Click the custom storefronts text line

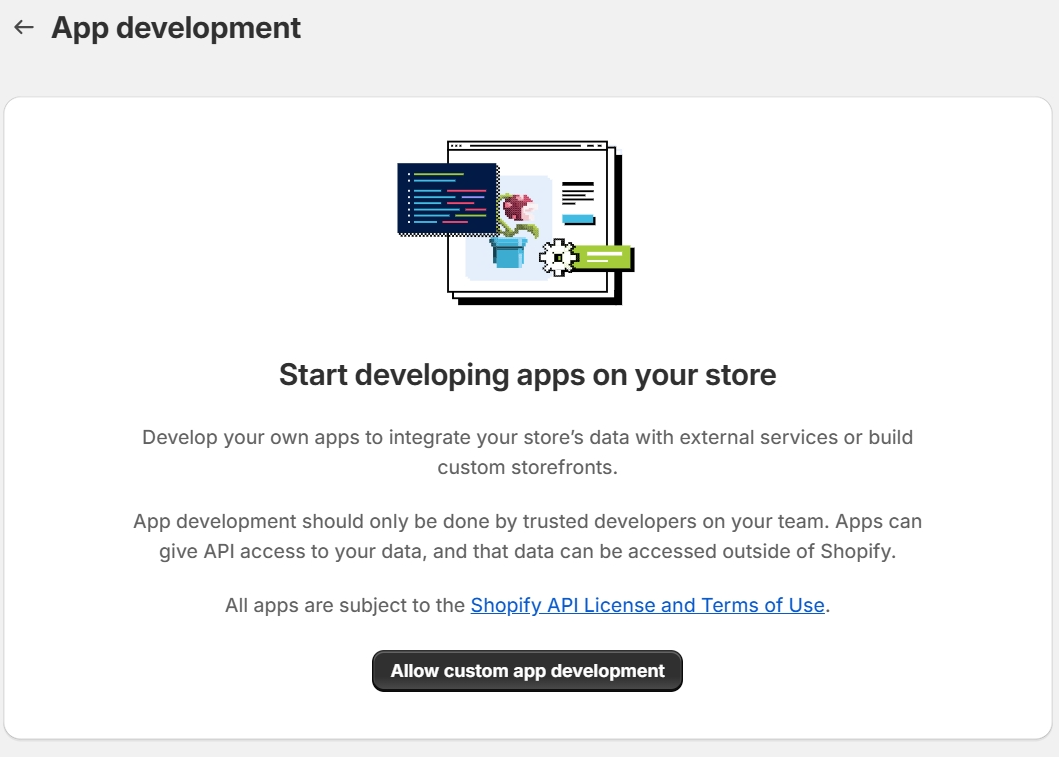[528, 467]
